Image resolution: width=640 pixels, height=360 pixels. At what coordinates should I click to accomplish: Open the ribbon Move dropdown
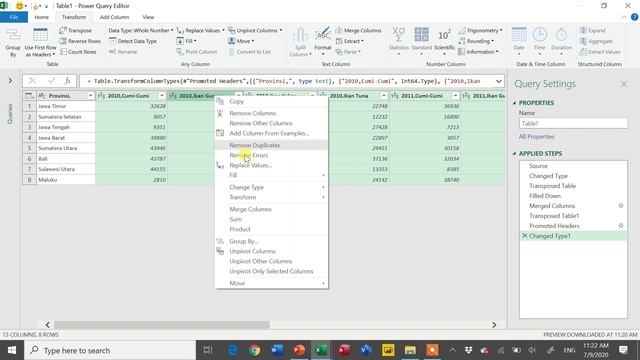[241, 41]
